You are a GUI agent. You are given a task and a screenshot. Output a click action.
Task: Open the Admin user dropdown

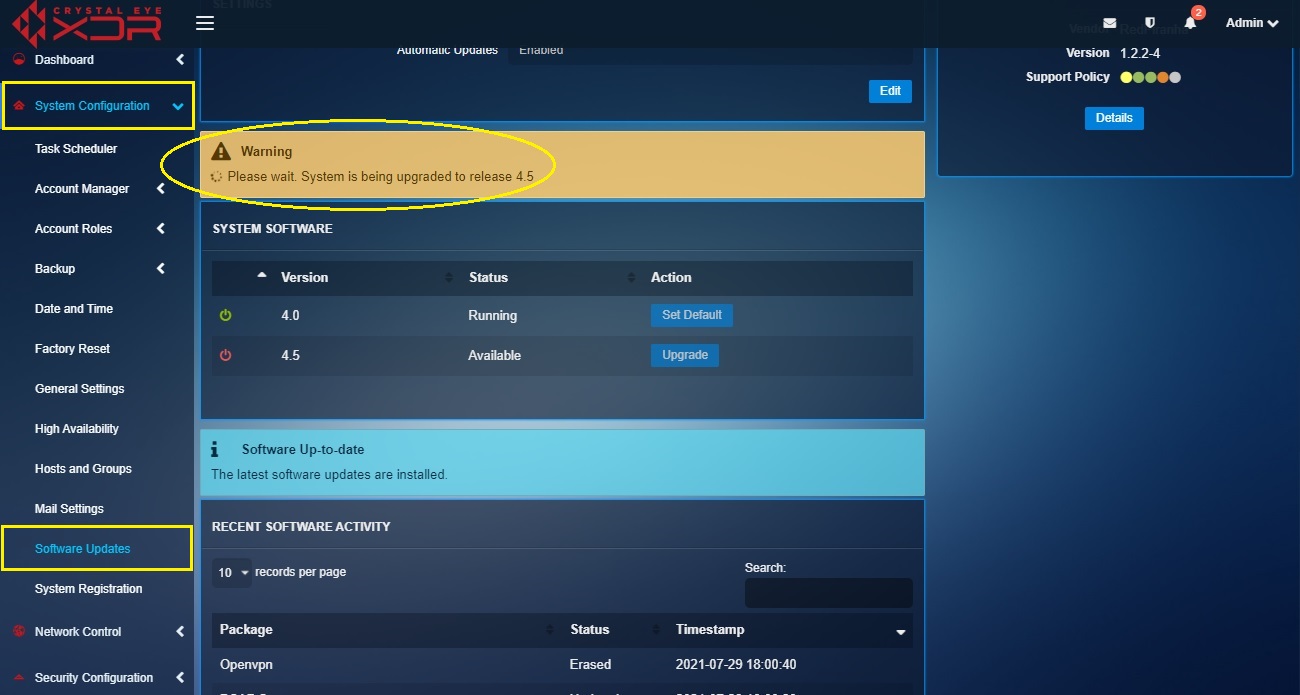(x=1252, y=23)
